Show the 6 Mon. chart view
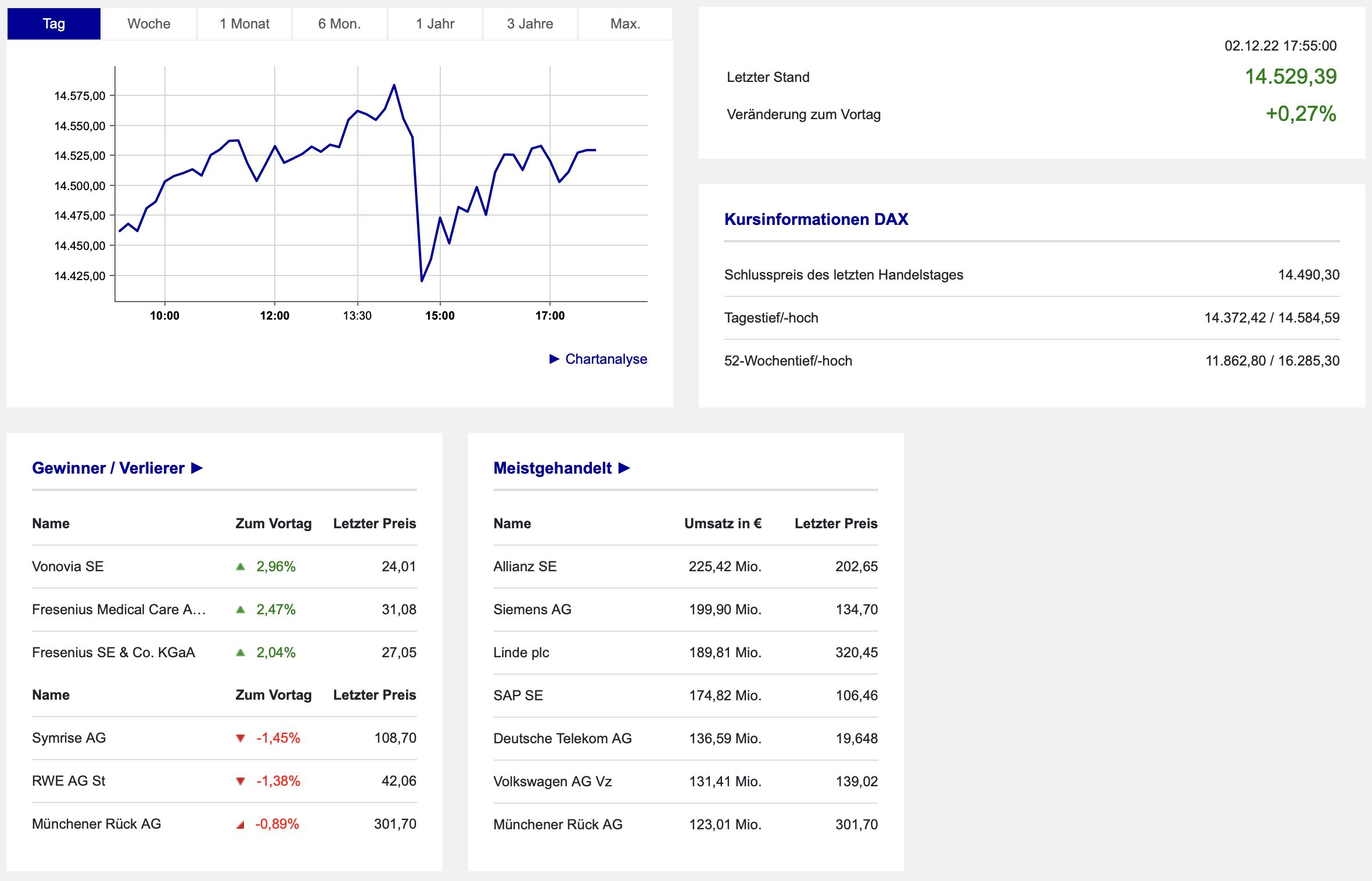This screenshot has height=881, width=1372. (339, 24)
